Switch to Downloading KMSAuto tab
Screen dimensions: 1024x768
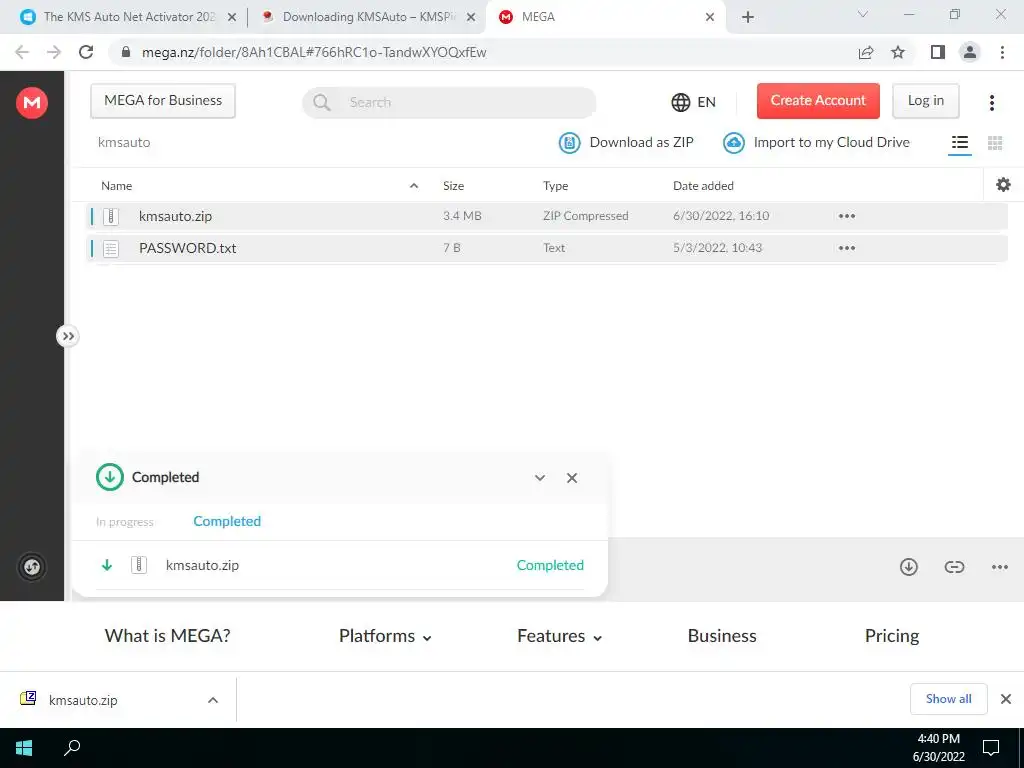(x=368, y=17)
